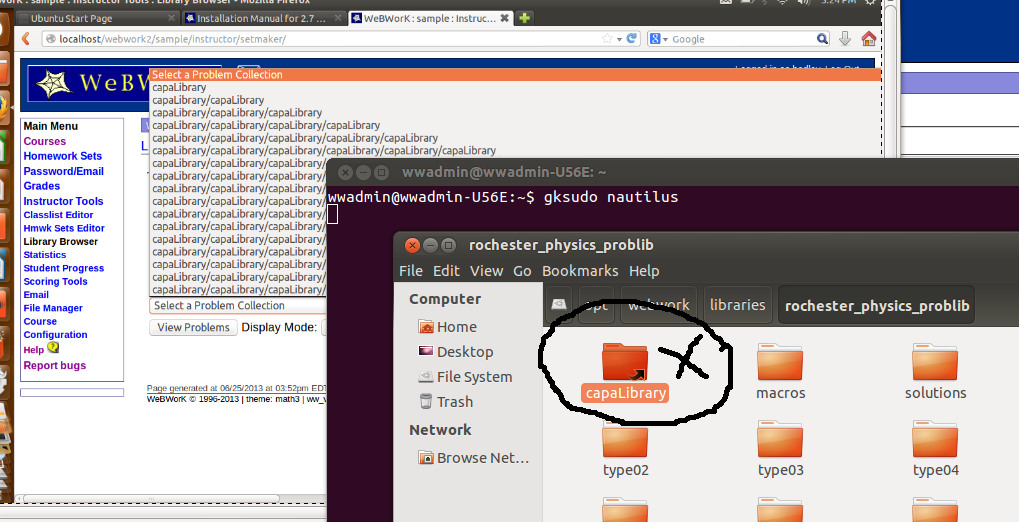This screenshot has width=1019, height=522.
Task: Open the Student Progress link
Action: pyautogui.click(x=64, y=268)
